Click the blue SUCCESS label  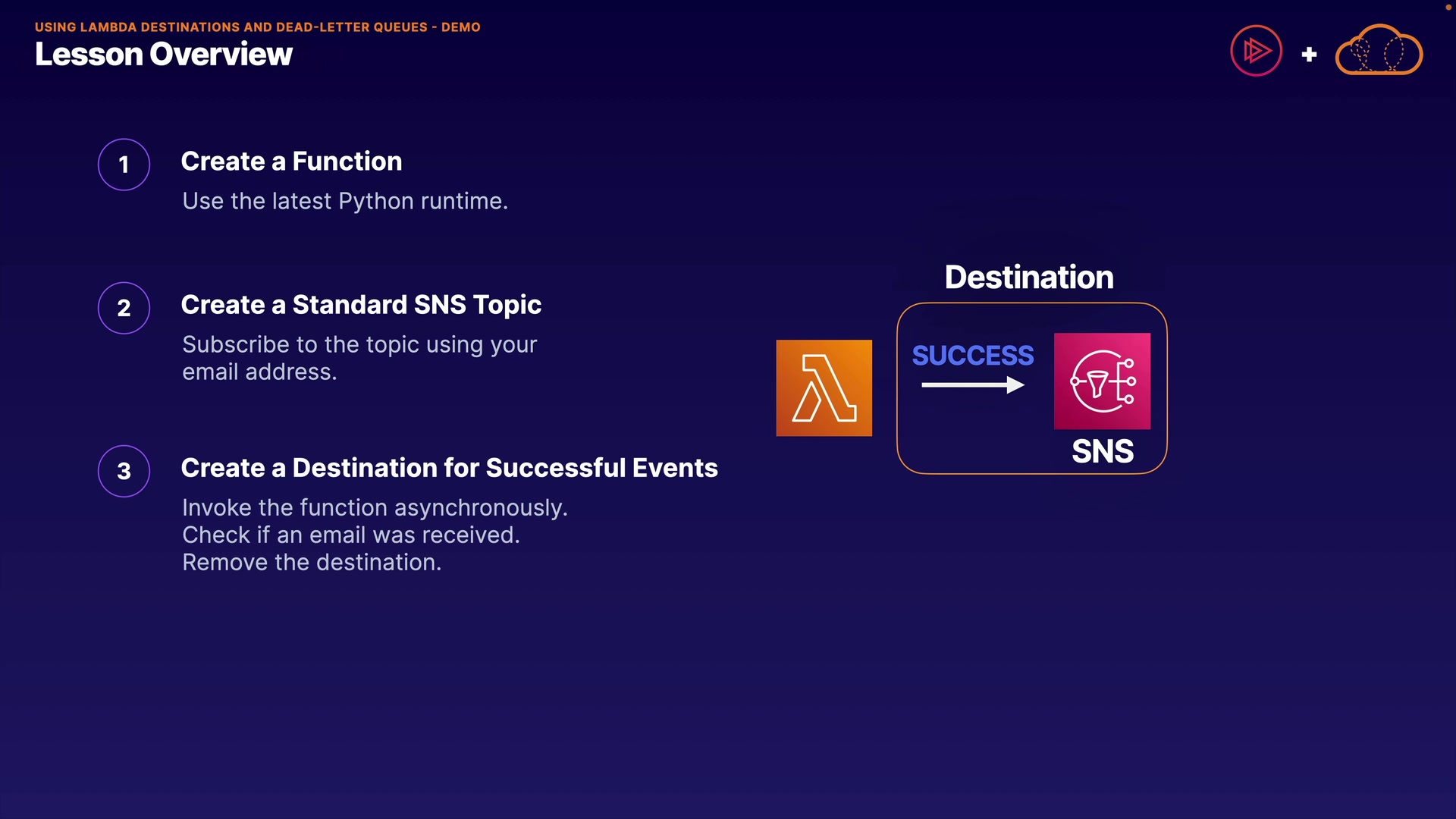[x=972, y=355]
